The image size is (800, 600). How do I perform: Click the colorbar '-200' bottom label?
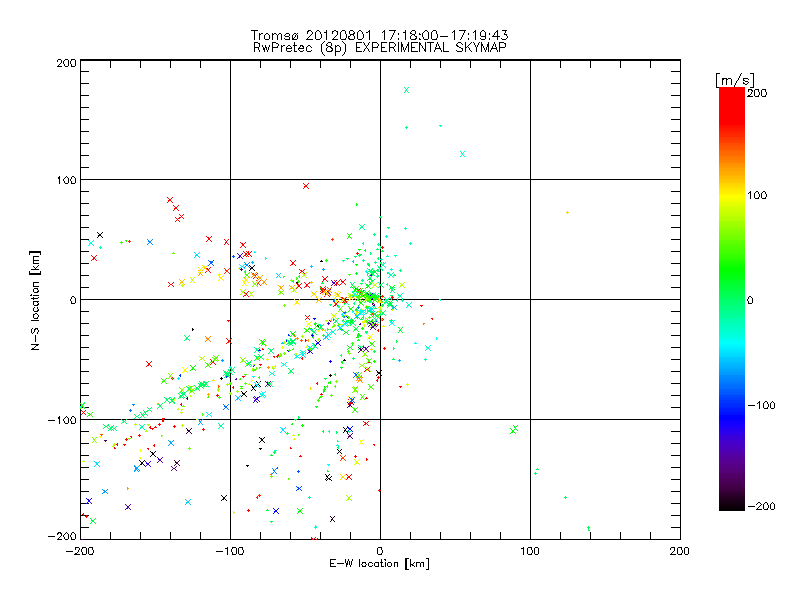(x=761, y=506)
